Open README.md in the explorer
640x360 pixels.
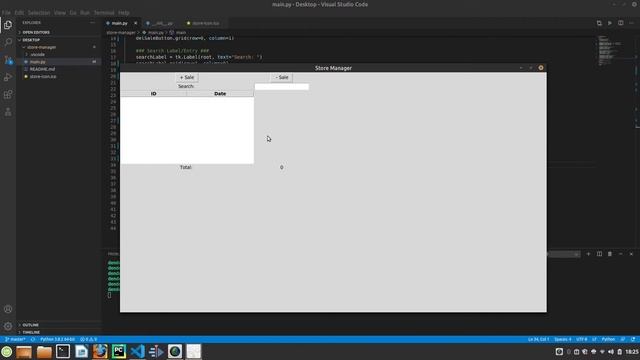coord(42,69)
